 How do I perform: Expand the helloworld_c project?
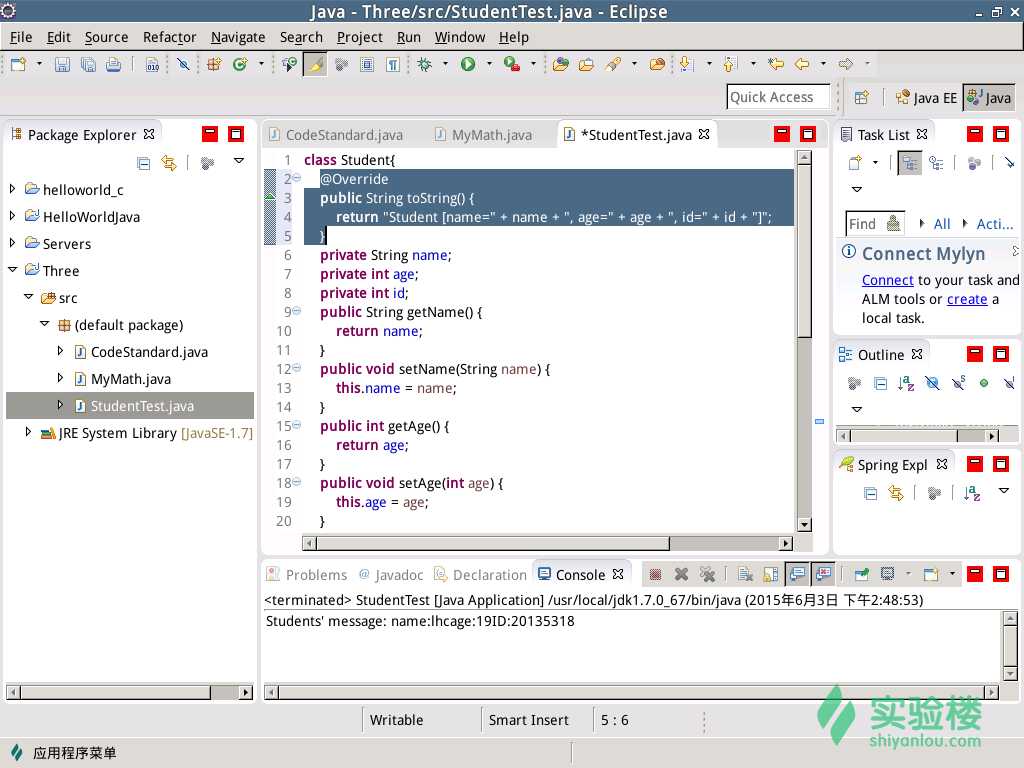(12, 189)
